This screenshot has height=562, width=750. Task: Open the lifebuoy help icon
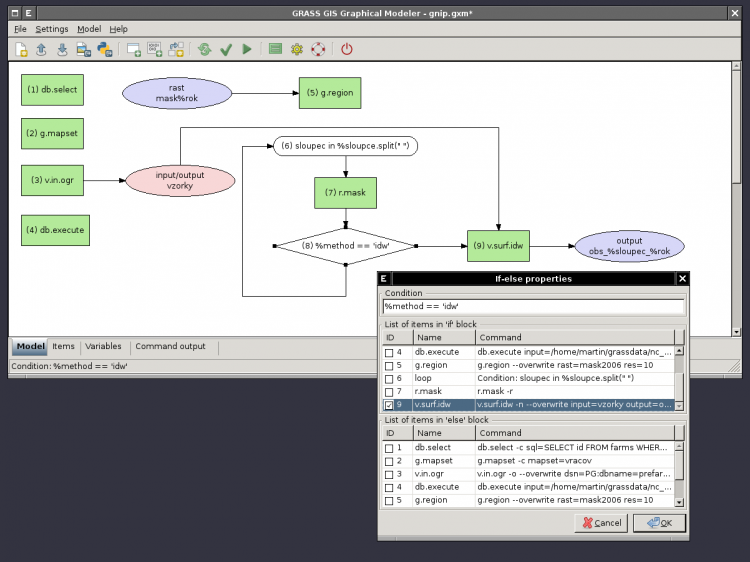(318, 49)
